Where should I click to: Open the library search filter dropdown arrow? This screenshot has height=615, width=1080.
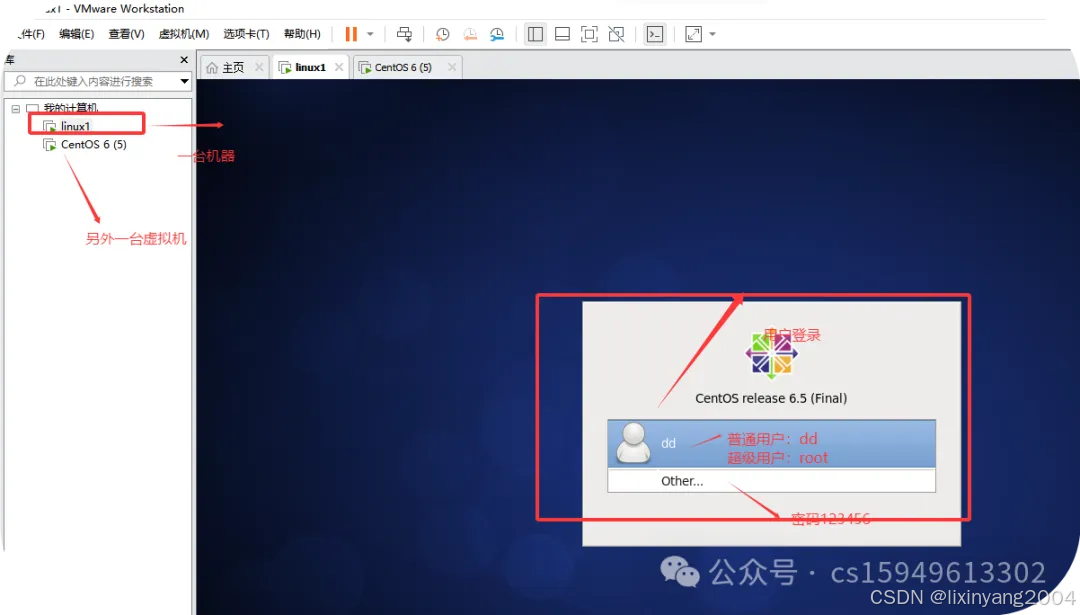click(184, 81)
